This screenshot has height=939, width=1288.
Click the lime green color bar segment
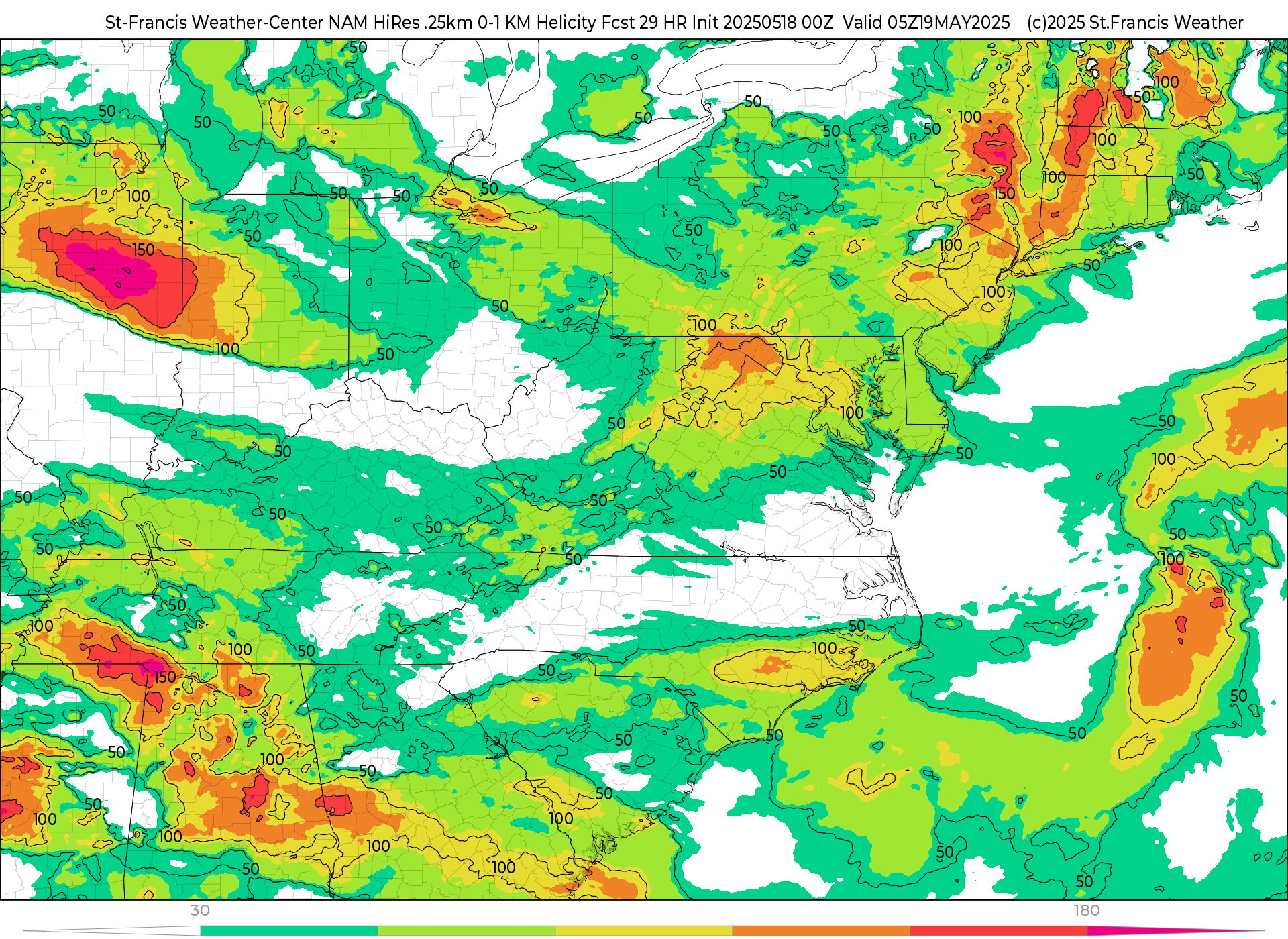click(467, 931)
